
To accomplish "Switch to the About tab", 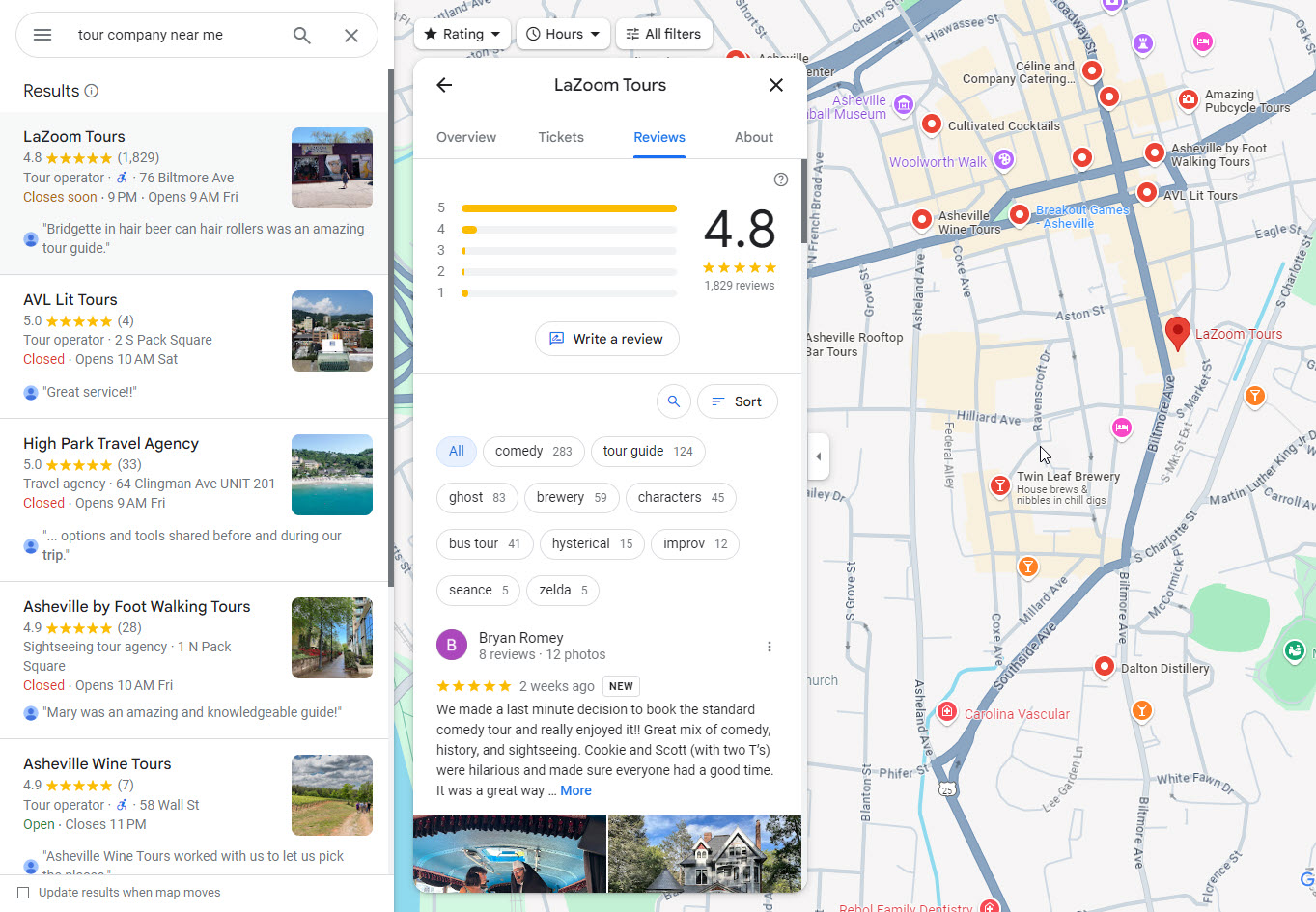I will coord(754,137).
